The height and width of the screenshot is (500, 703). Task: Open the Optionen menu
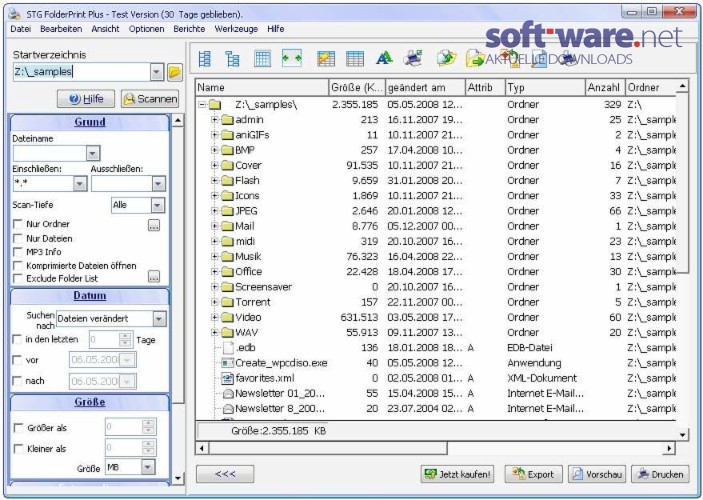(x=147, y=29)
